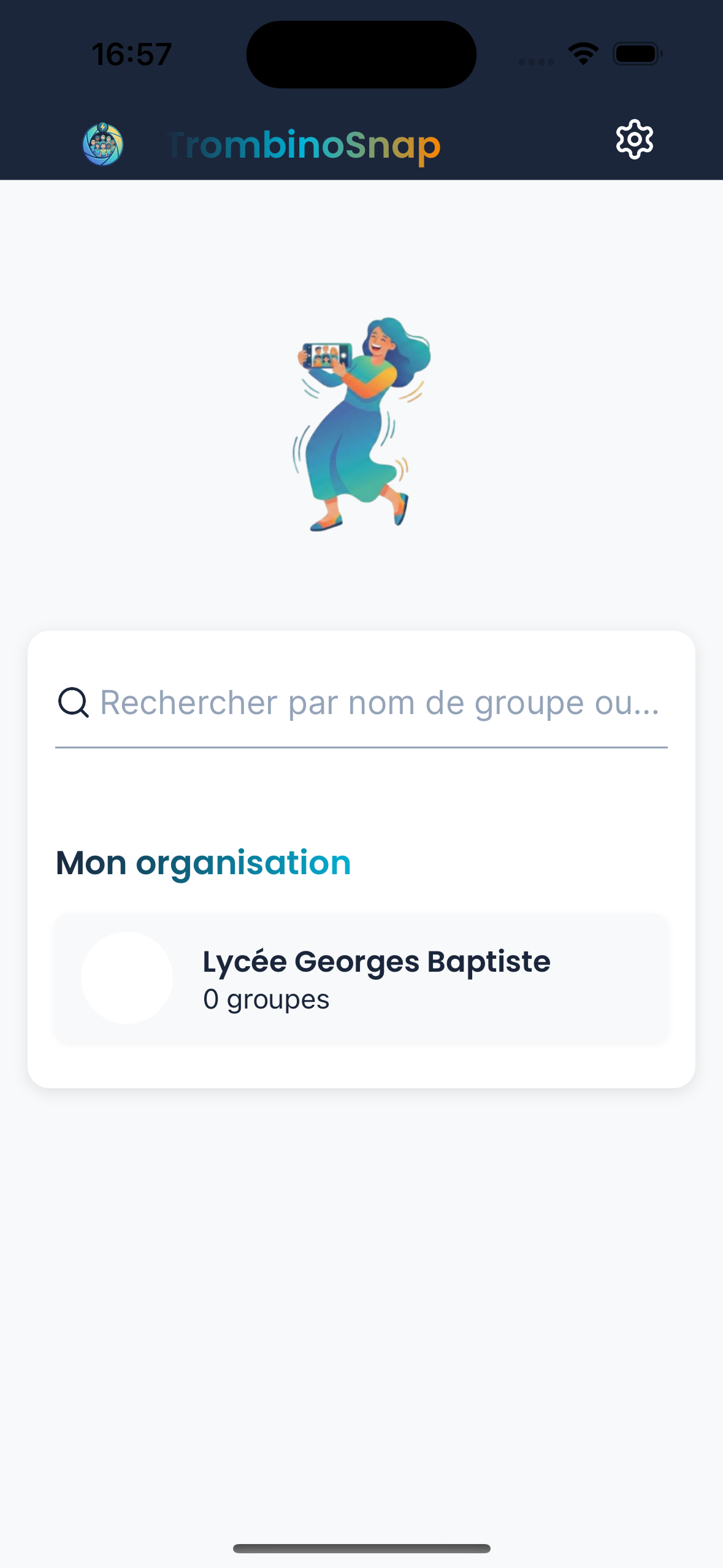Click the dancing woman selfie illustration
The height and width of the screenshot is (1568, 723).
point(362,424)
